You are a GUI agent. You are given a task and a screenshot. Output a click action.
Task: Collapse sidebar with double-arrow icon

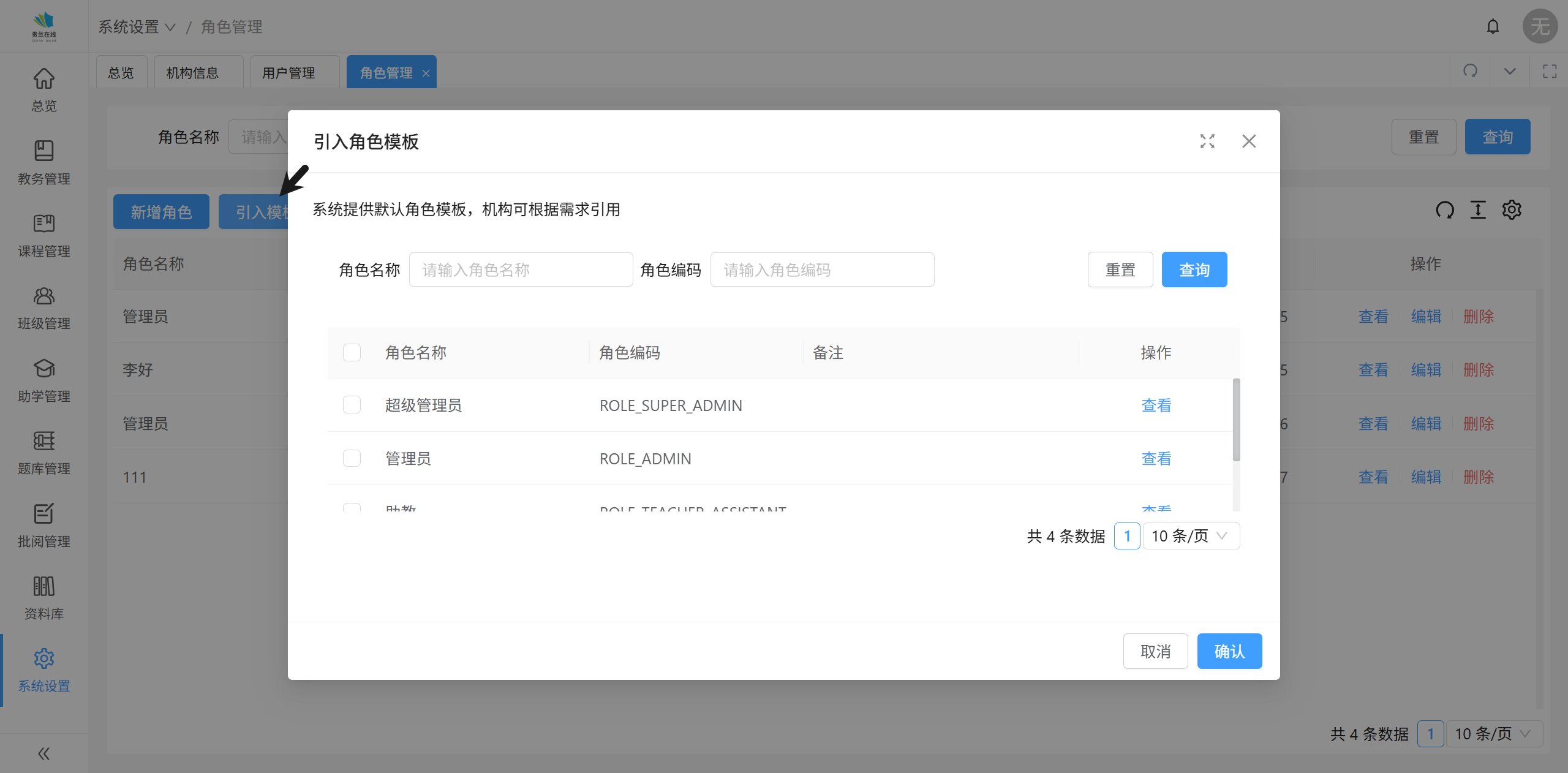43,753
